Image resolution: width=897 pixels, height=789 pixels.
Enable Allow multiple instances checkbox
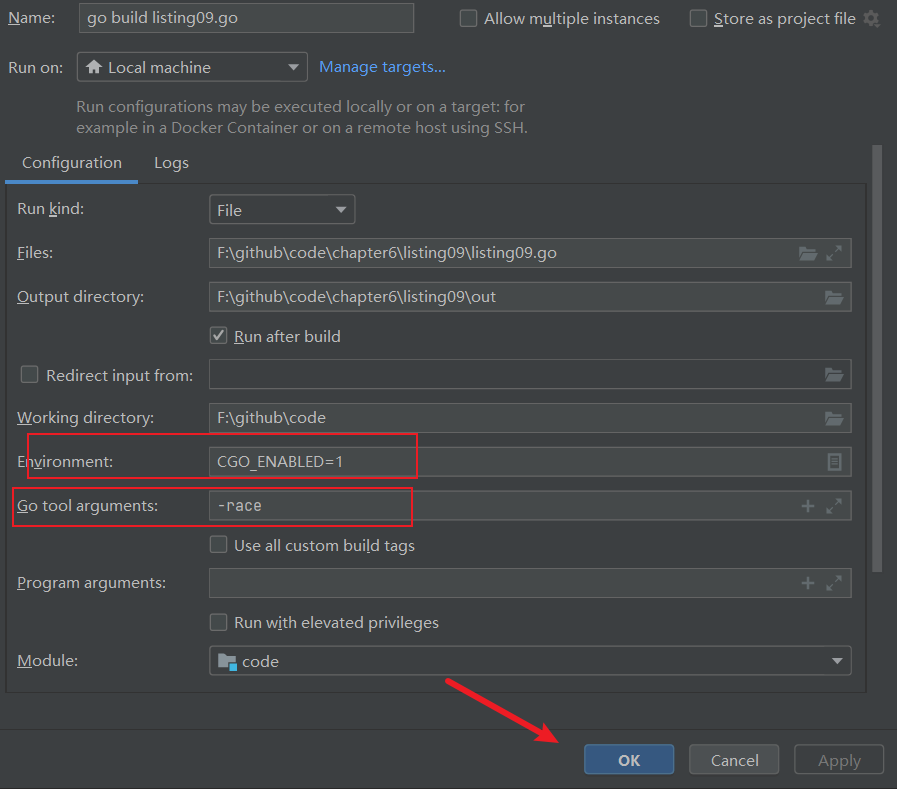(468, 19)
